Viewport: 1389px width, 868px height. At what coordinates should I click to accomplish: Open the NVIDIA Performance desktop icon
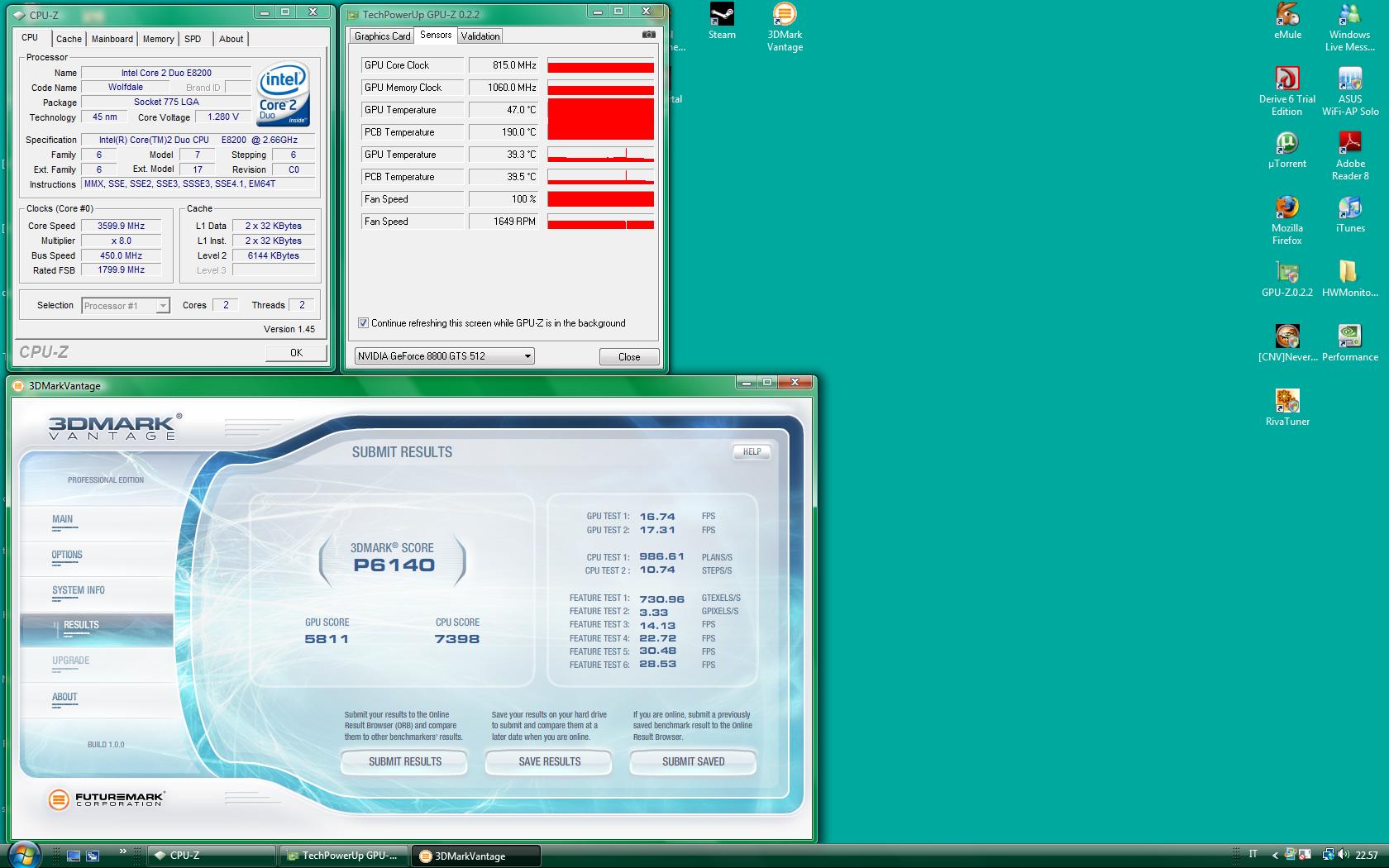pos(1350,344)
